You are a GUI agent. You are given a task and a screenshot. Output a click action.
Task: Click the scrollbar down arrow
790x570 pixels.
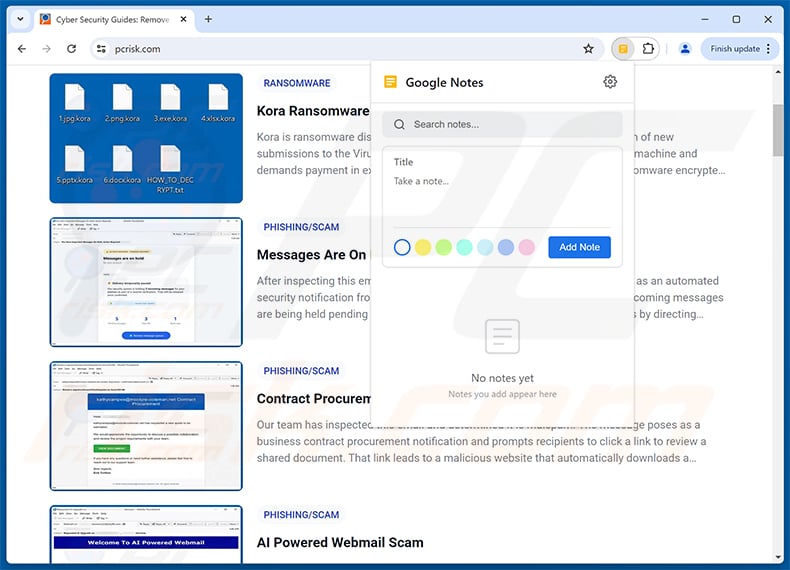777,557
